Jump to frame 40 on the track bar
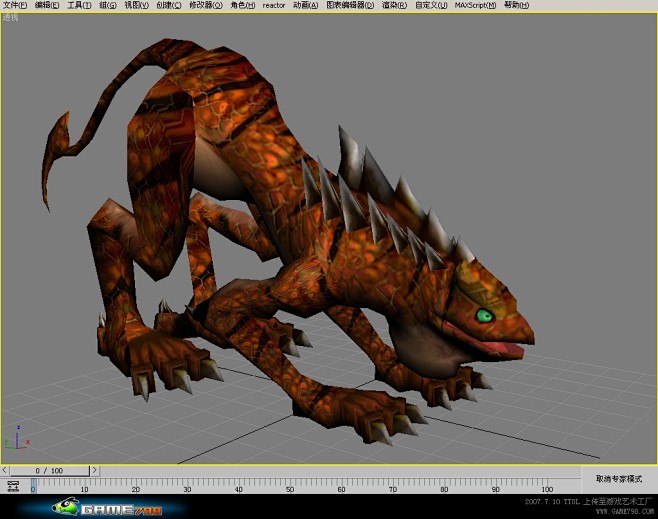This screenshot has height=519, width=658. click(x=239, y=489)
